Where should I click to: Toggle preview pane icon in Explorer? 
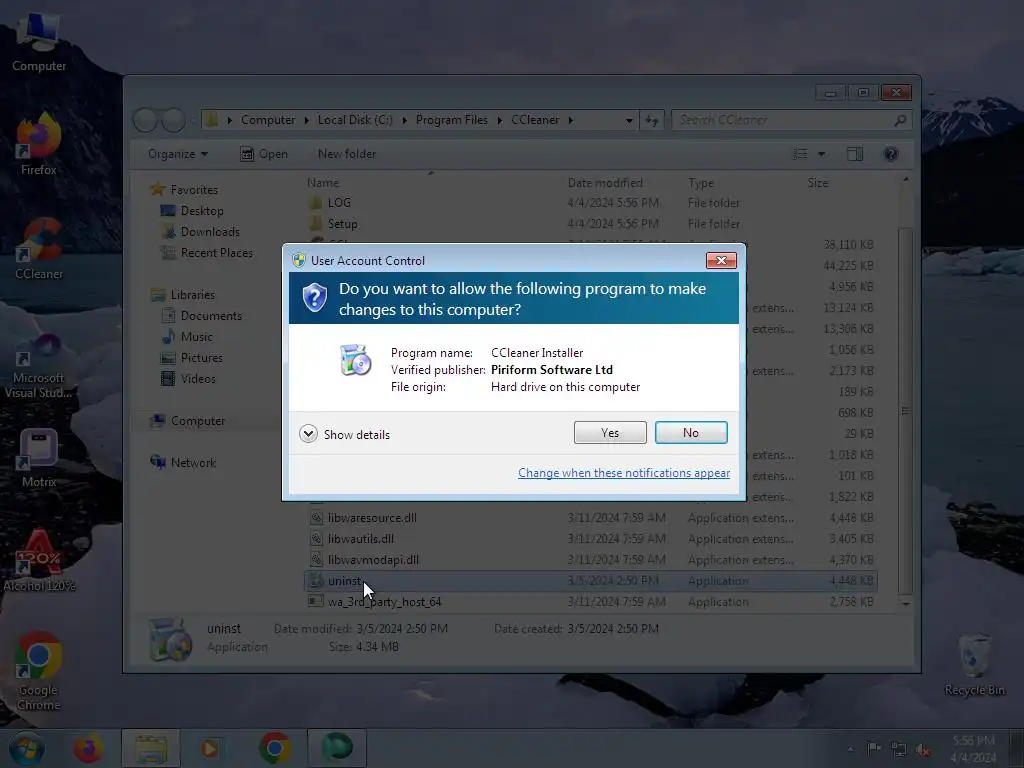click(855, 154)
